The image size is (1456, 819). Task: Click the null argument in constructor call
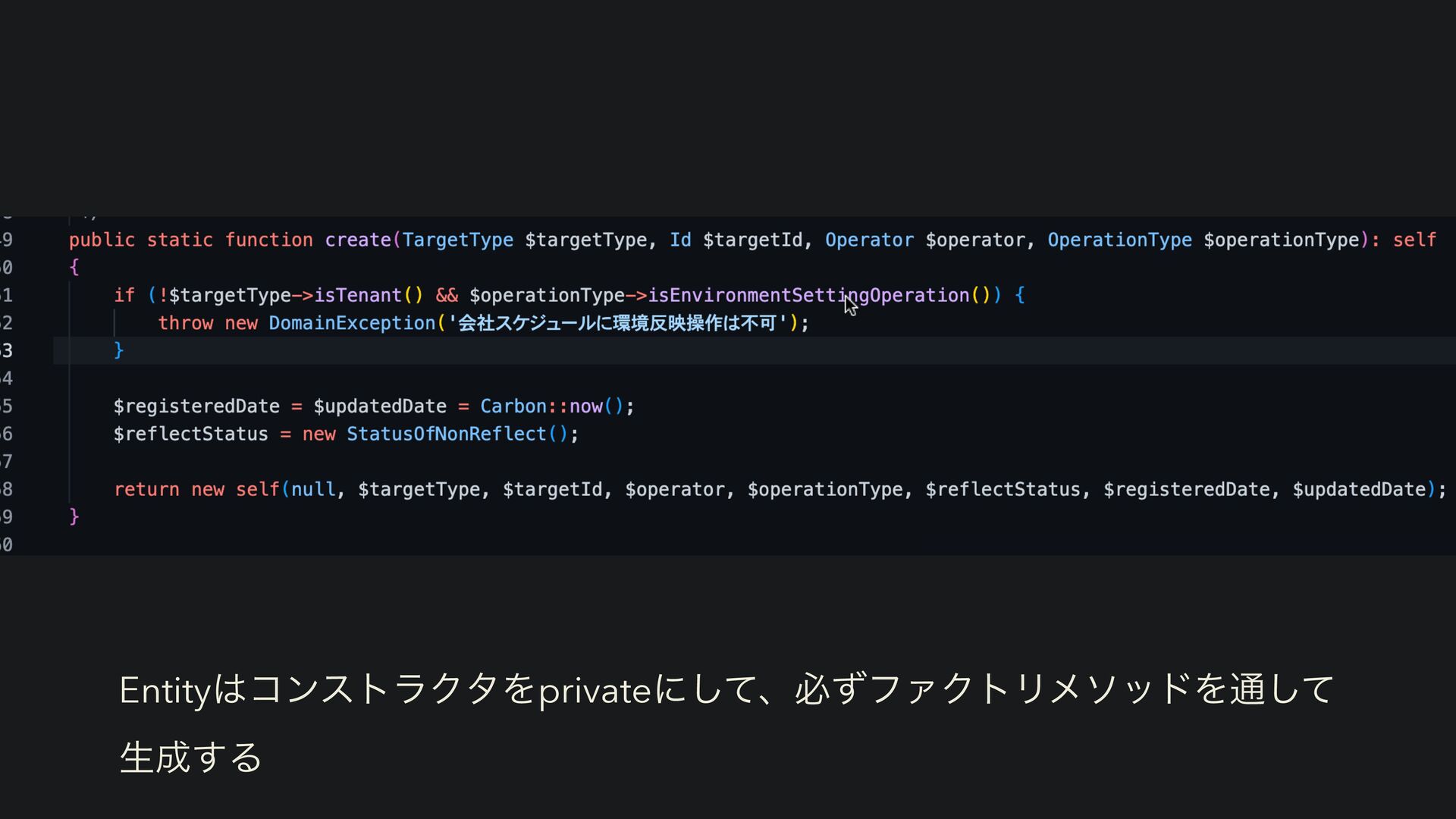pos(313,489)
